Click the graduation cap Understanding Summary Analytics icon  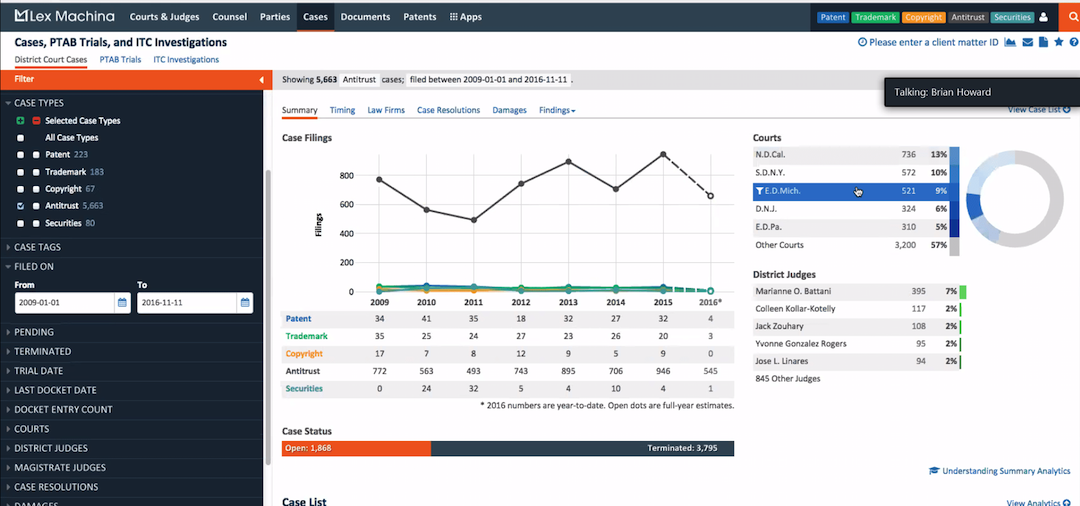coord(934,471)
